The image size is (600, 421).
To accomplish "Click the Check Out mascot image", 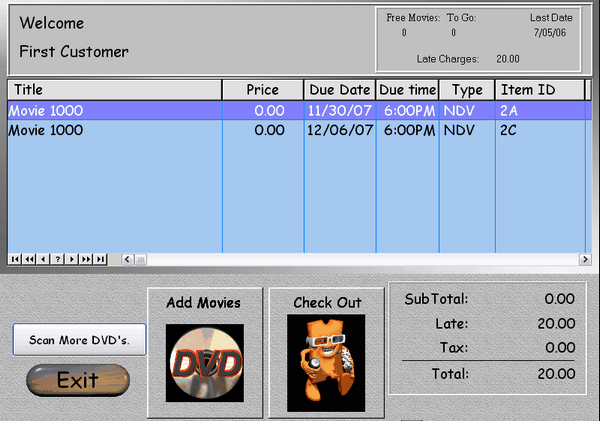I will pos(326,363).
